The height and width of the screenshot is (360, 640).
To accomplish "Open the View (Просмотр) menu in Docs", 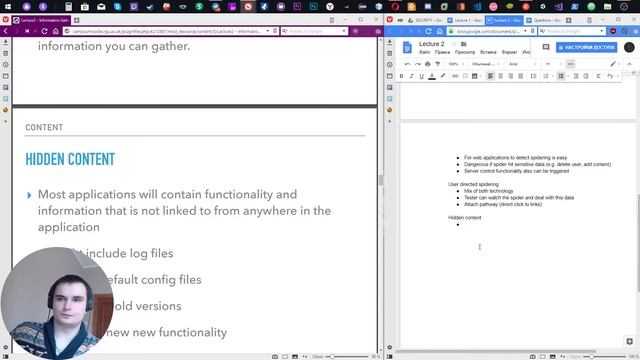I will click(x=465, y=52).
